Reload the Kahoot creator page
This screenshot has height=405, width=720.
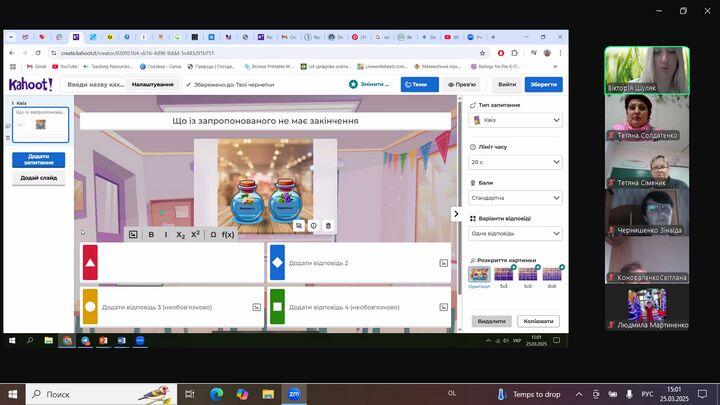coord(38,53)
